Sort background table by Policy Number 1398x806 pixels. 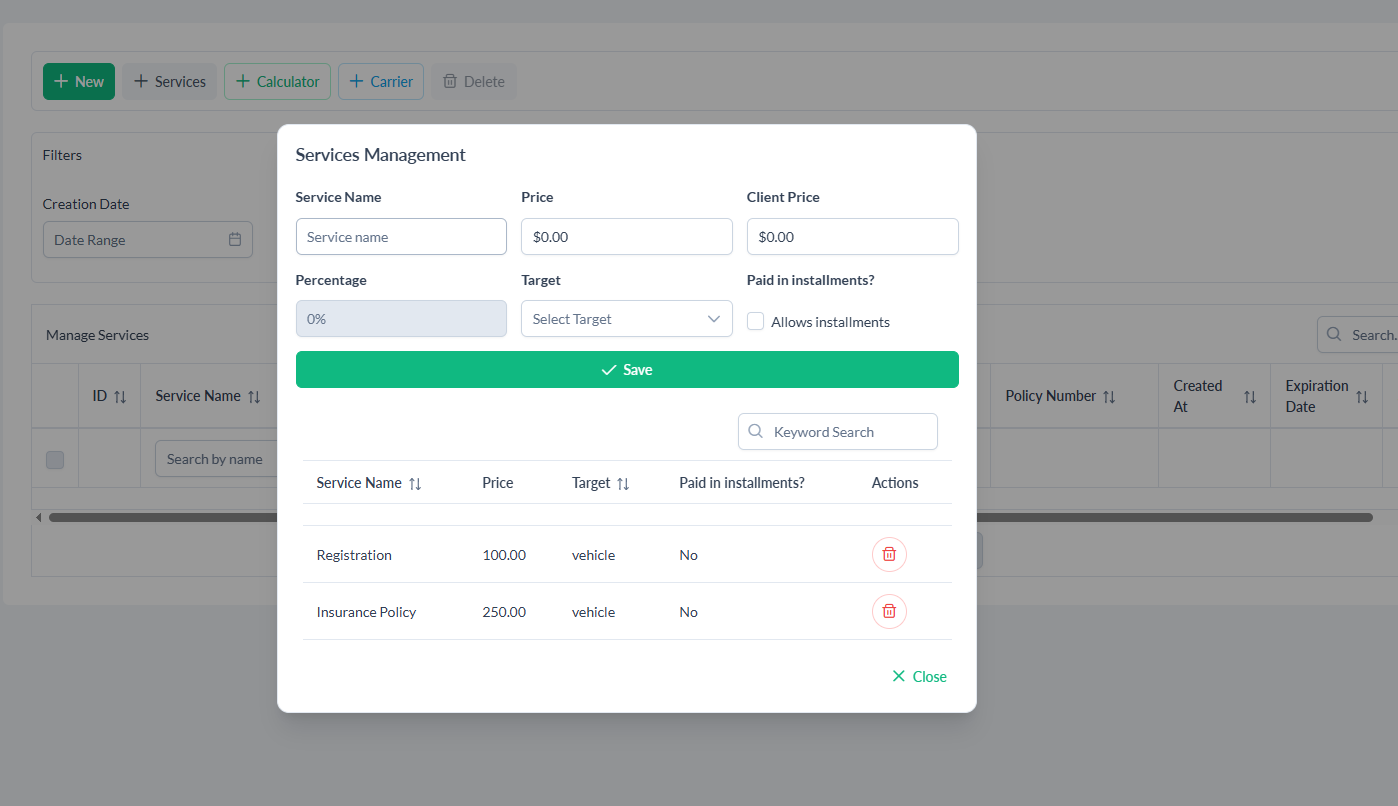click(1109, 397)
